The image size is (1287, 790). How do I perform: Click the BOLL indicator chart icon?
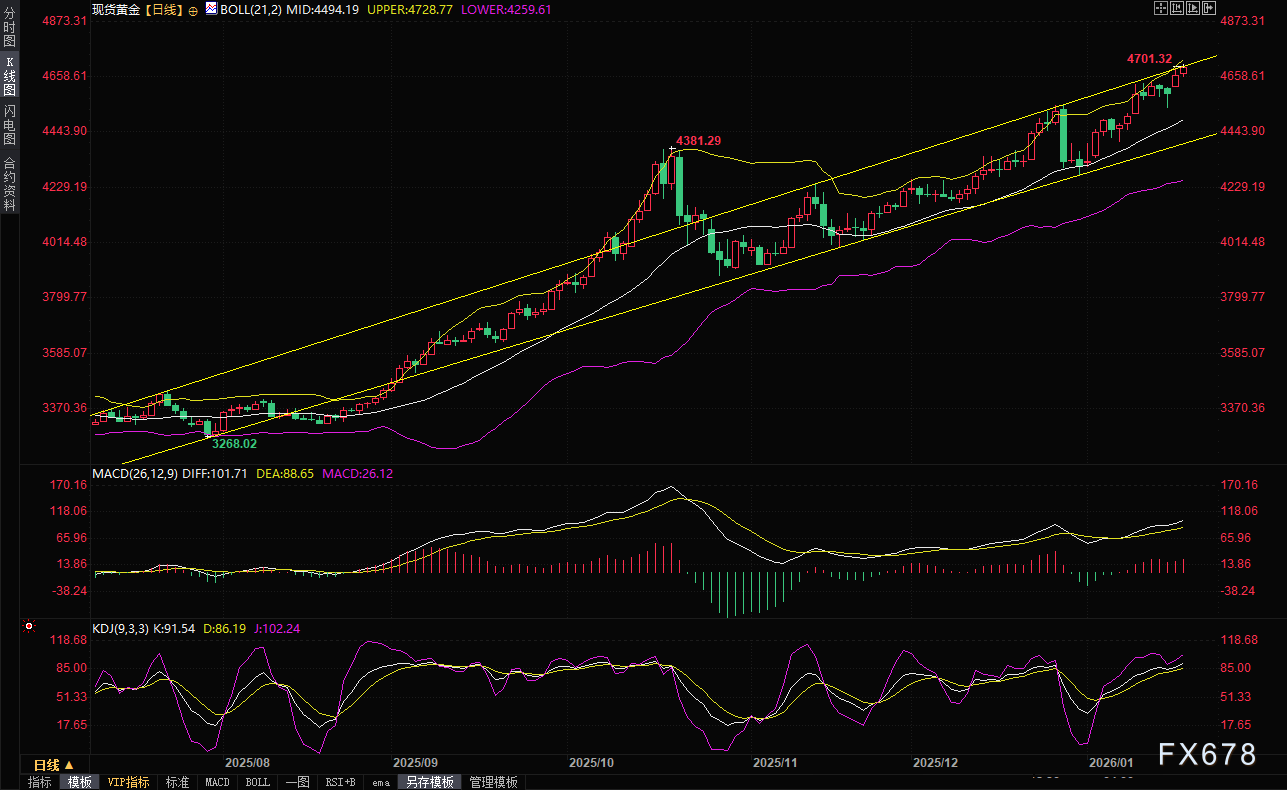[212, 9]
